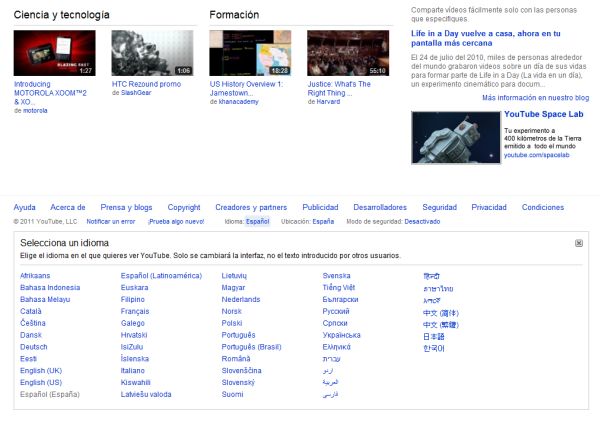Pick Português (Brasil) language option
This screenshot has width=600, height=423.
(251, 347)
